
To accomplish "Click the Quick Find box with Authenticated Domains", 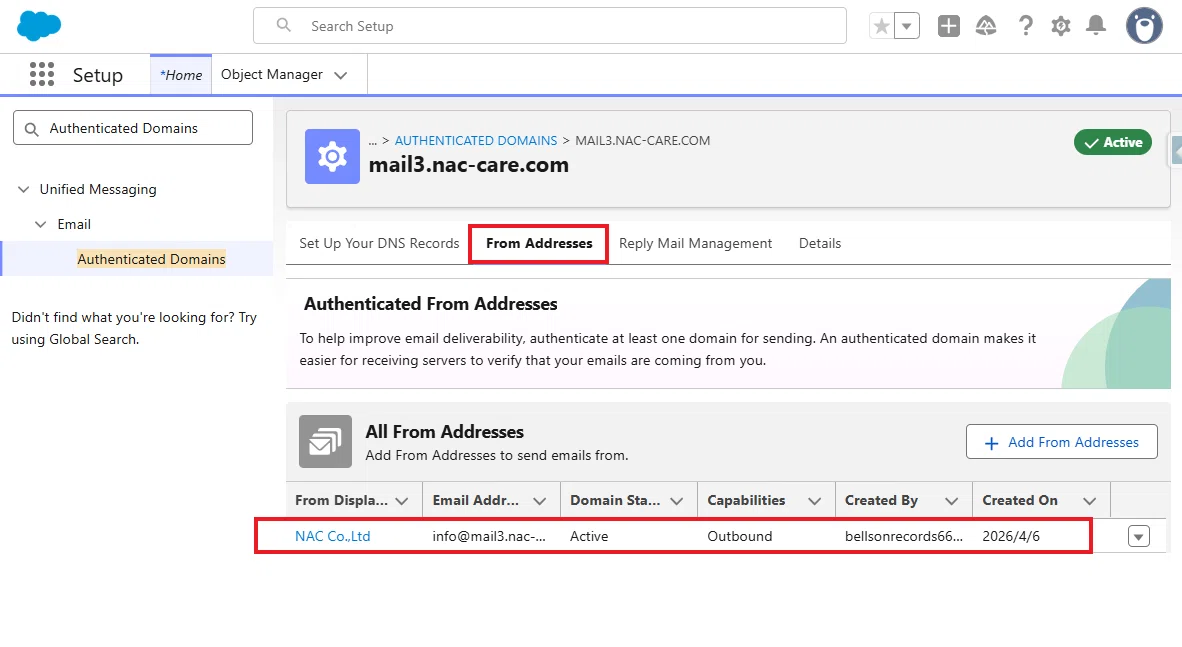I will tap(133, 128).
